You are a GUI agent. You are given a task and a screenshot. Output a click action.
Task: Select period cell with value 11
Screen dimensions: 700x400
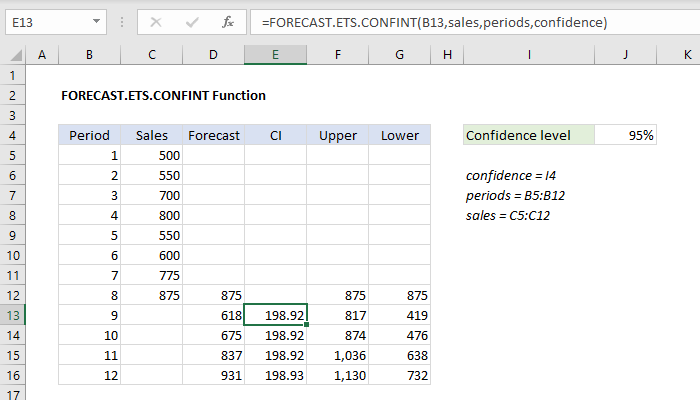tap(89, 355)
